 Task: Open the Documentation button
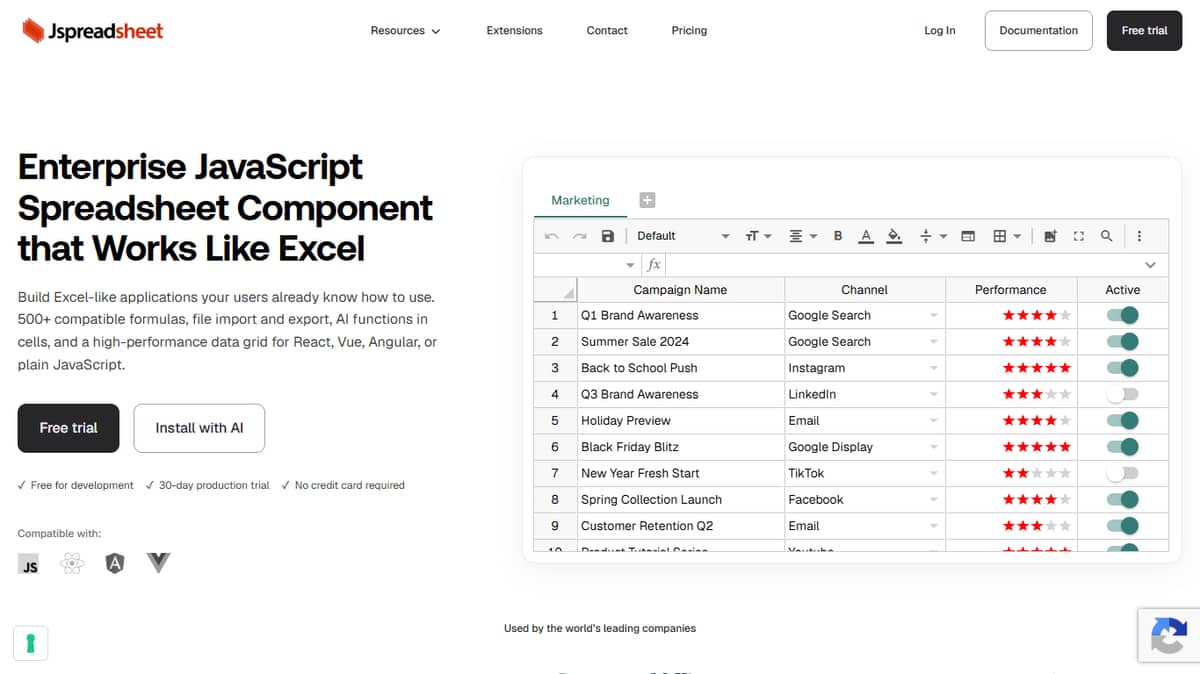(x=1039, y=31)
